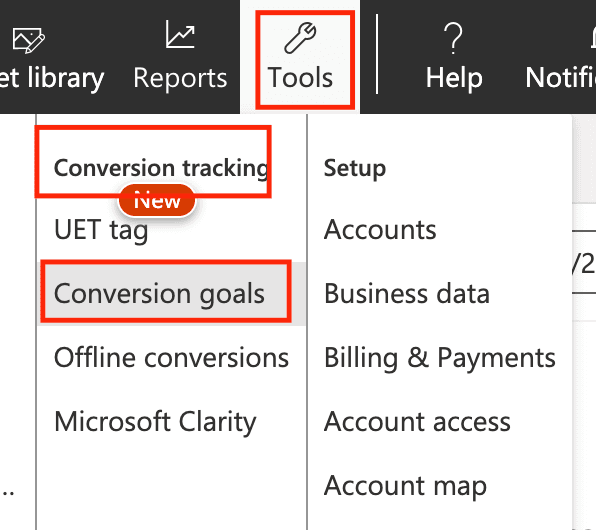Open Microsoft Clarity menu item
Image resolution: width=596 pixels, height=530 pixels.
coord(155,422)
